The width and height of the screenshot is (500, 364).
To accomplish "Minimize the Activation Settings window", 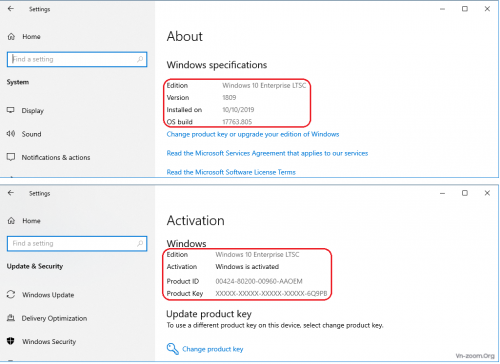I will (442, 193).
